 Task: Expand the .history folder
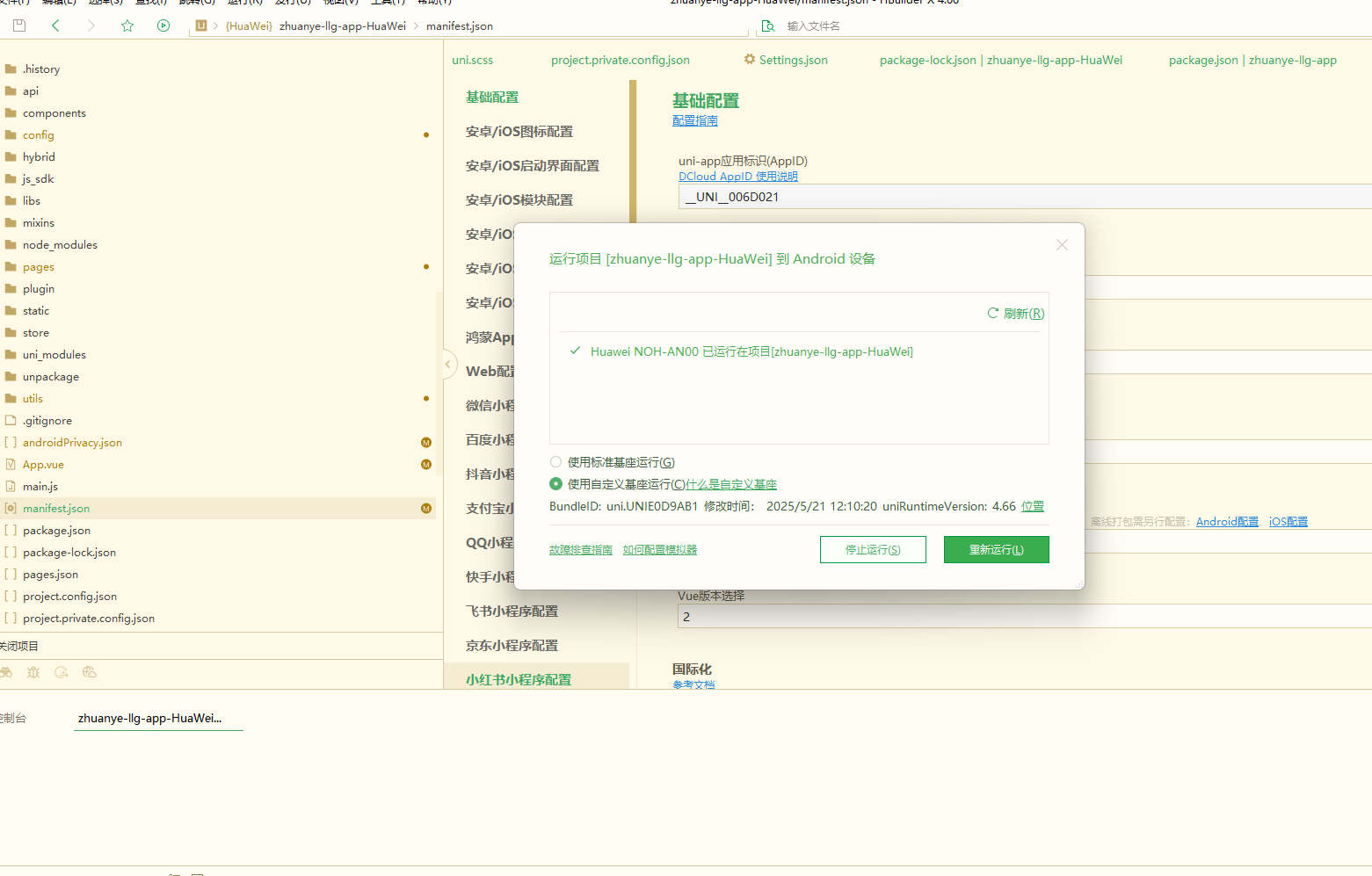[x=41, y=69]
